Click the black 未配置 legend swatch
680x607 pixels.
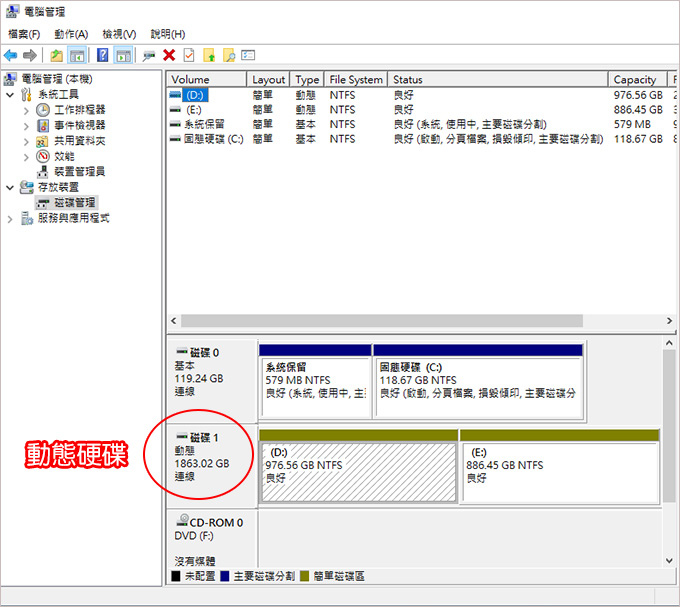point(176,576)
